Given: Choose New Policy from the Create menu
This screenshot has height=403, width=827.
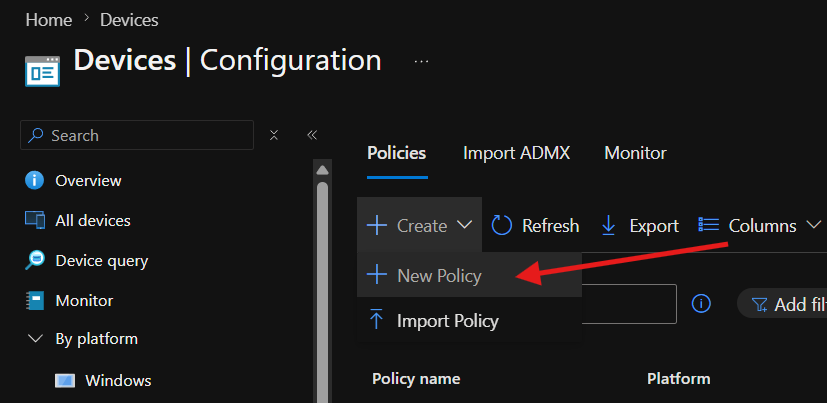Looking at the screenshot, I should 469,275.
